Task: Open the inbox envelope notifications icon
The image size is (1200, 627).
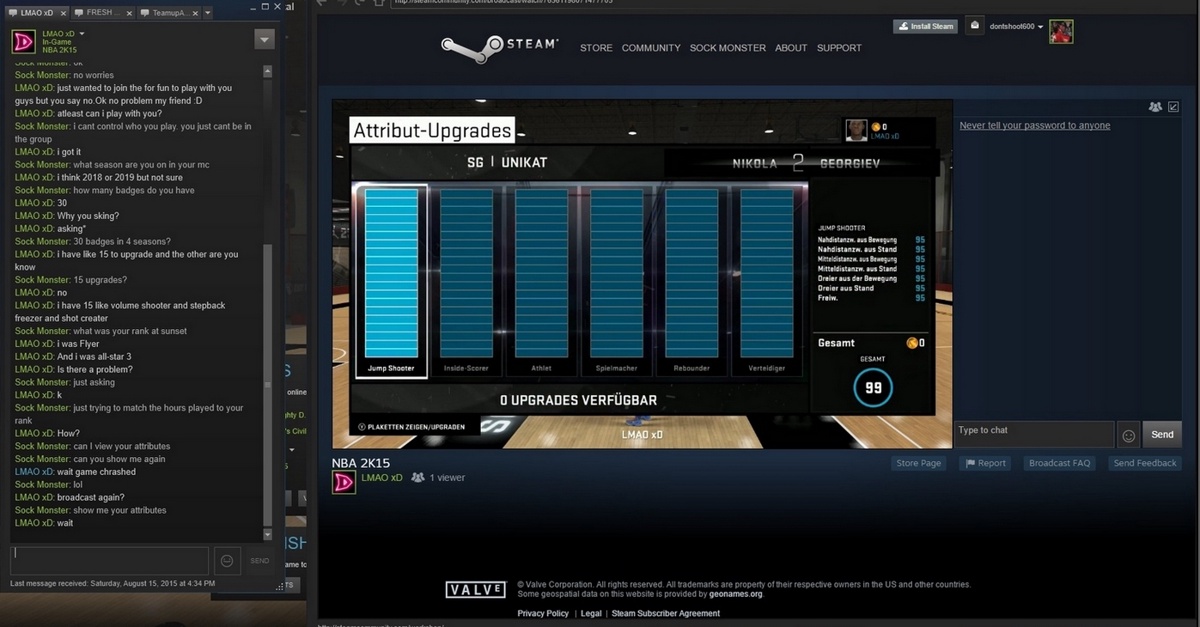Action: pyautogui.click(x=975, y=26)
